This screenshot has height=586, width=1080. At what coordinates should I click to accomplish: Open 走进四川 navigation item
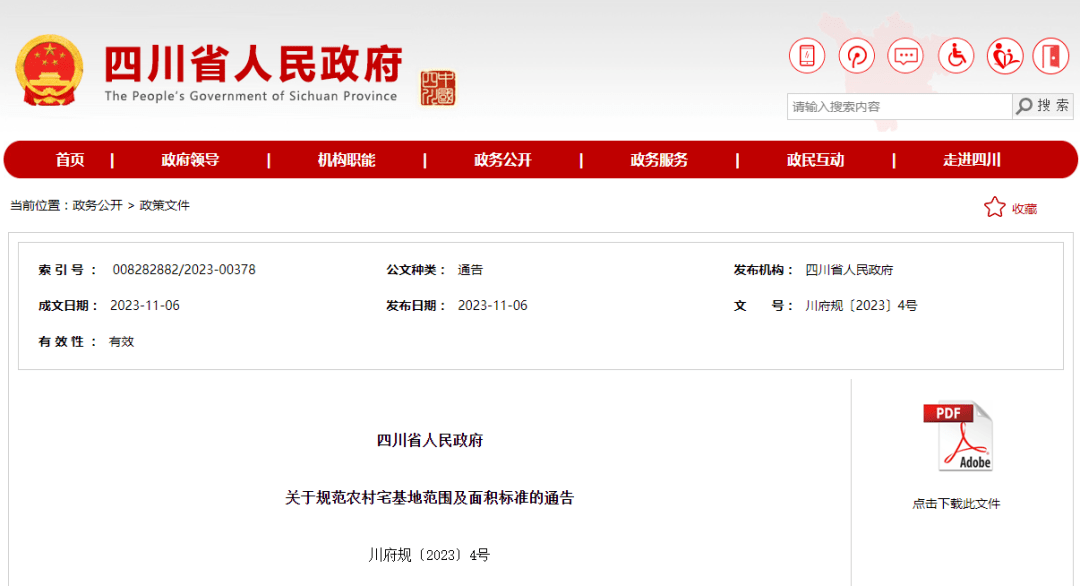[x=972, y=160]
